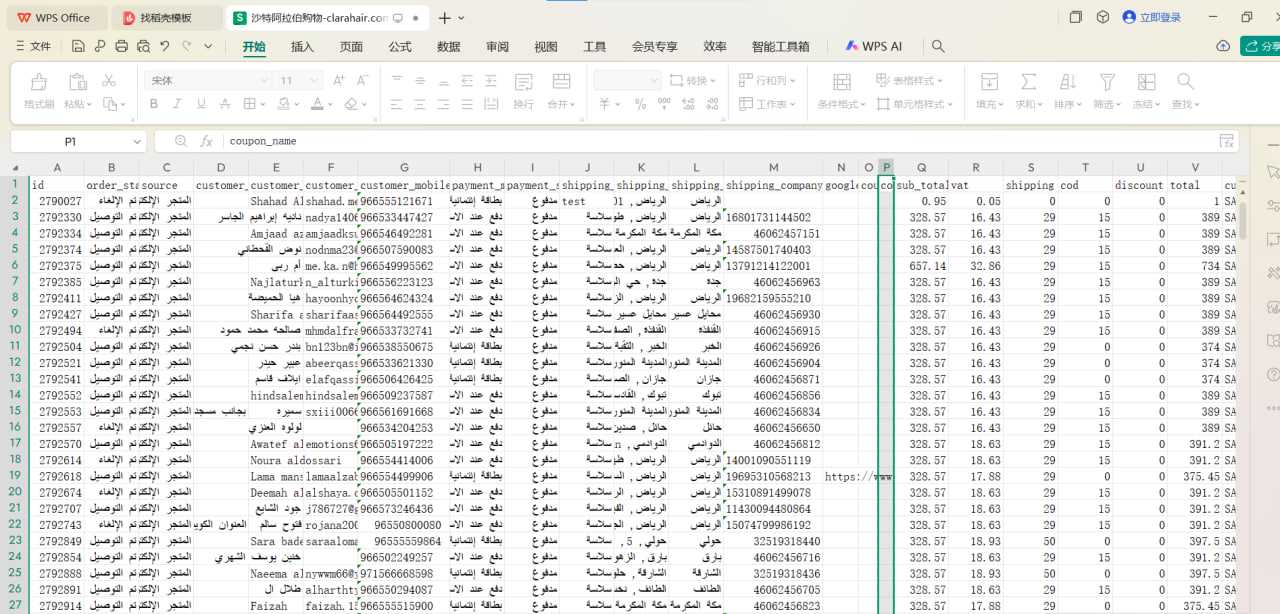The width and height of the screenshot is (1280, 614).
Task: Click the Find (查找) magnifier in ribbon
Action: 1185,82
